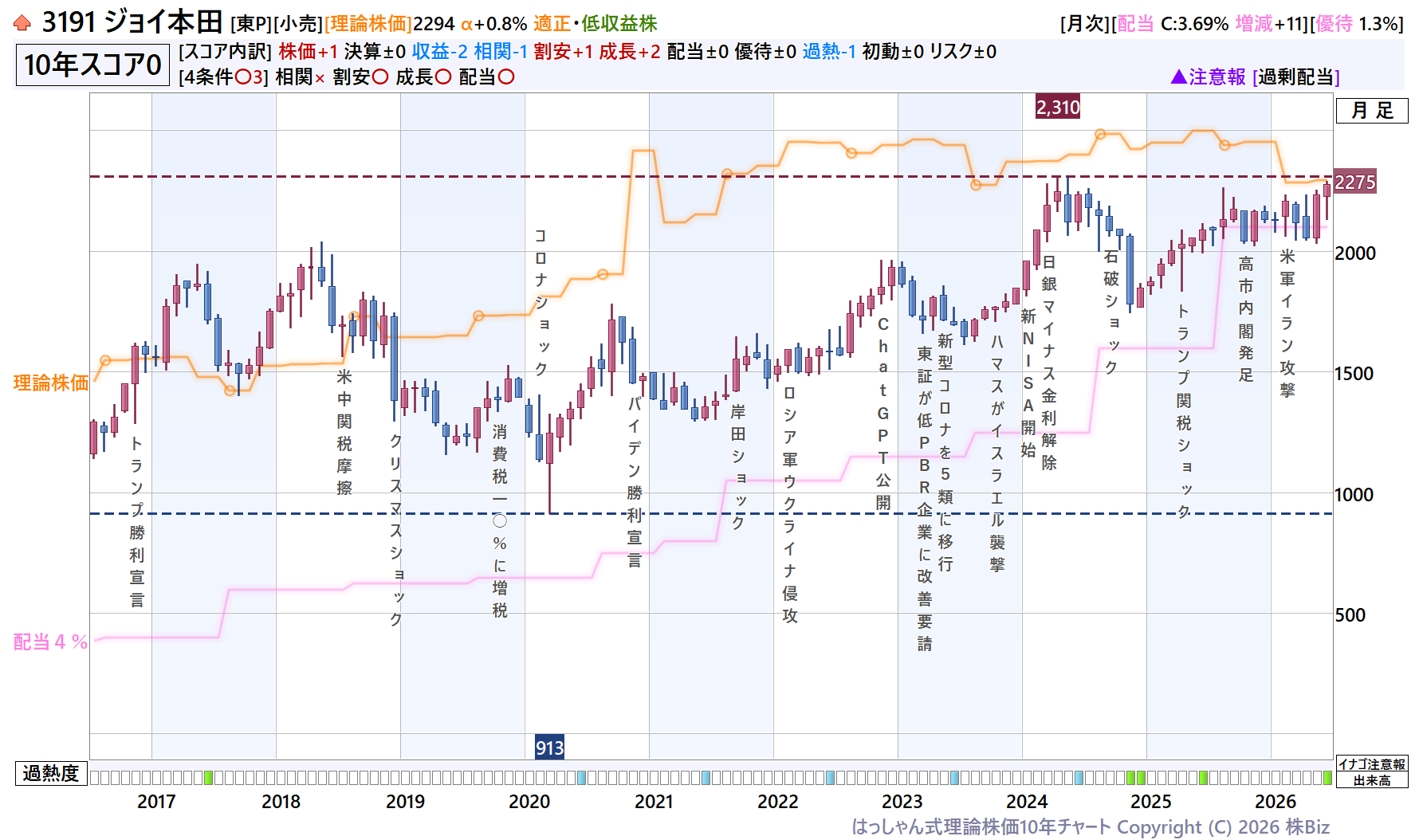Click the 10年スコア0 score box
The image size is (1419, 840).
coord(92,65)
